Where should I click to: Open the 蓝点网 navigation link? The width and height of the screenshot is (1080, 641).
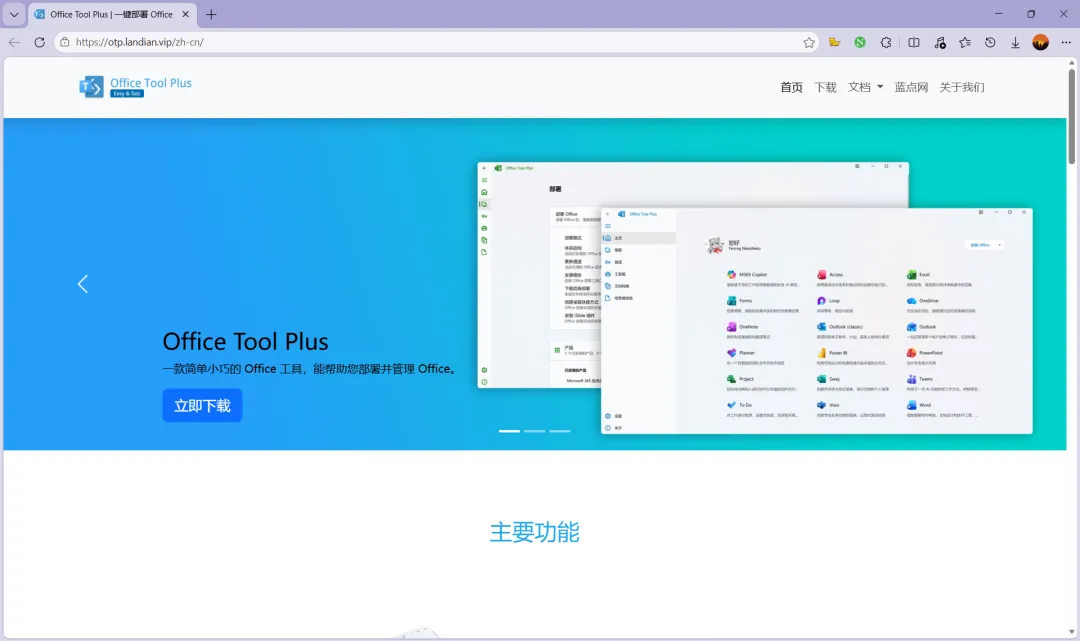[911, 87]
